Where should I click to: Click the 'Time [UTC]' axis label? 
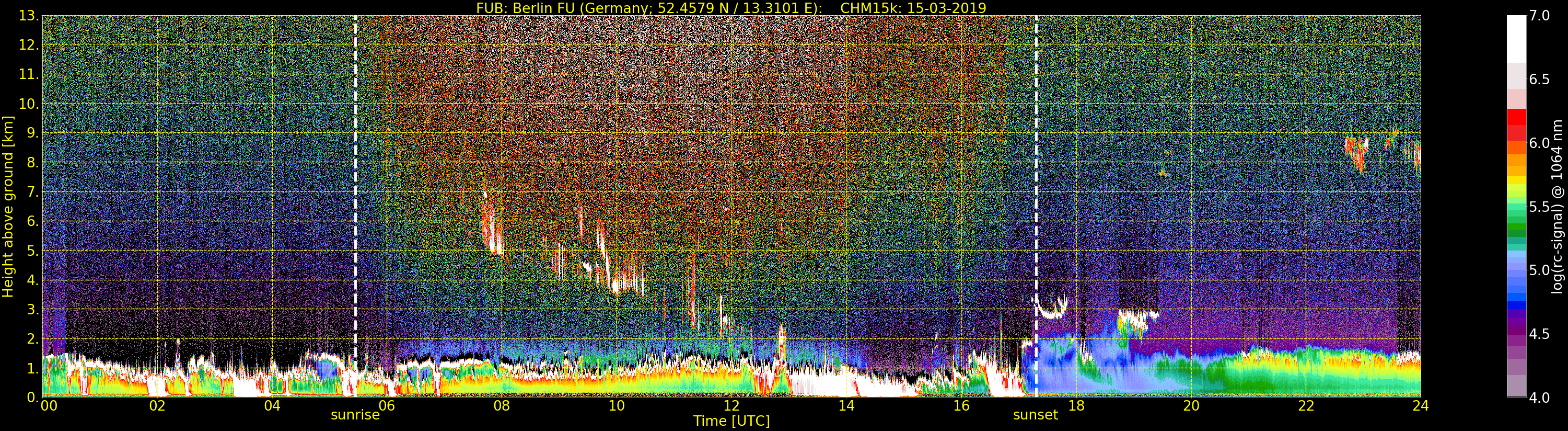pyautogui.click(x=731, y=421)
